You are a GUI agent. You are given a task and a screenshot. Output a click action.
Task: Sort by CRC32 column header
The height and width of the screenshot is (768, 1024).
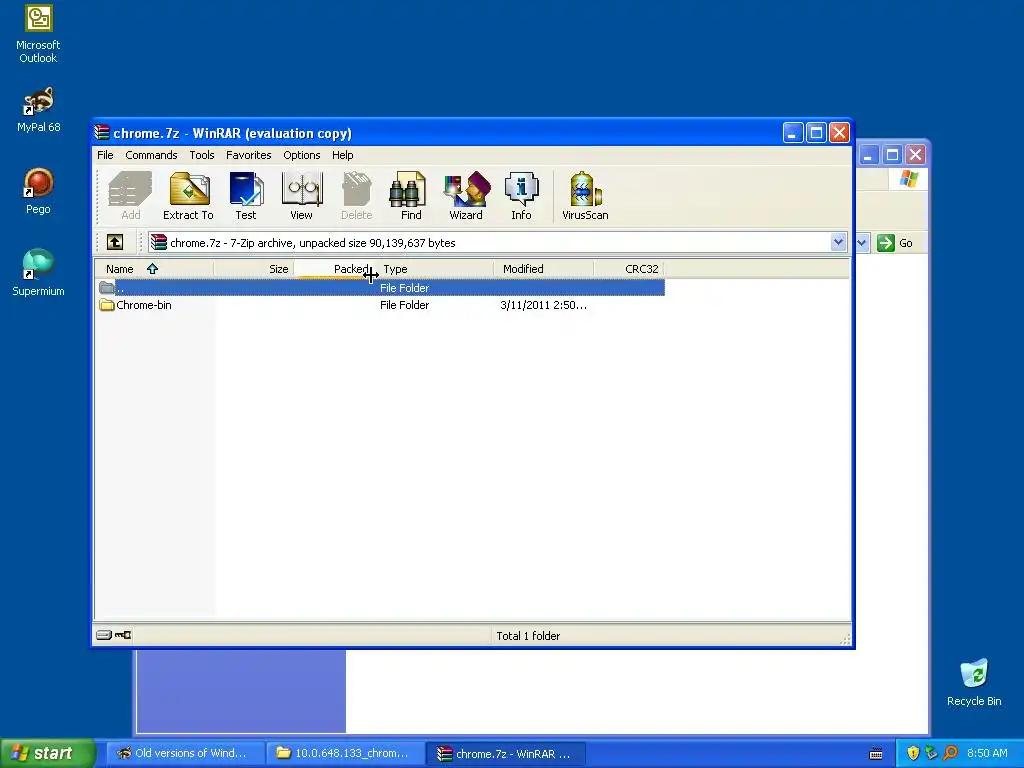(x=628, y=268)
